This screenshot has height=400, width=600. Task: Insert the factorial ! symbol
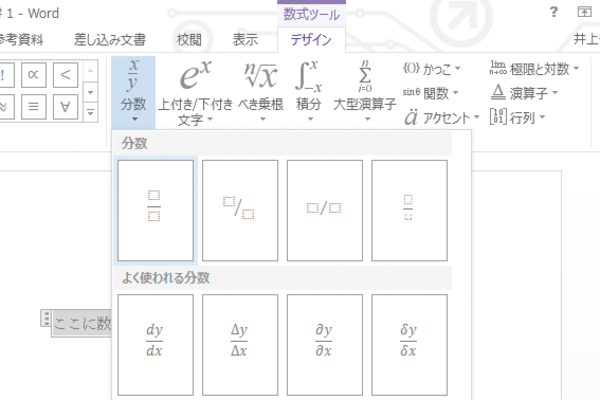click(6, 75)
